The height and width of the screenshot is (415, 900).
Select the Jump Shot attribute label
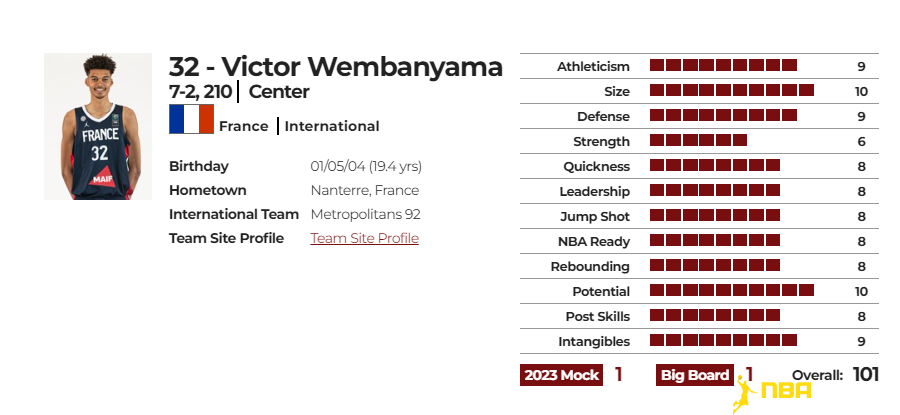tap(595, 216)
